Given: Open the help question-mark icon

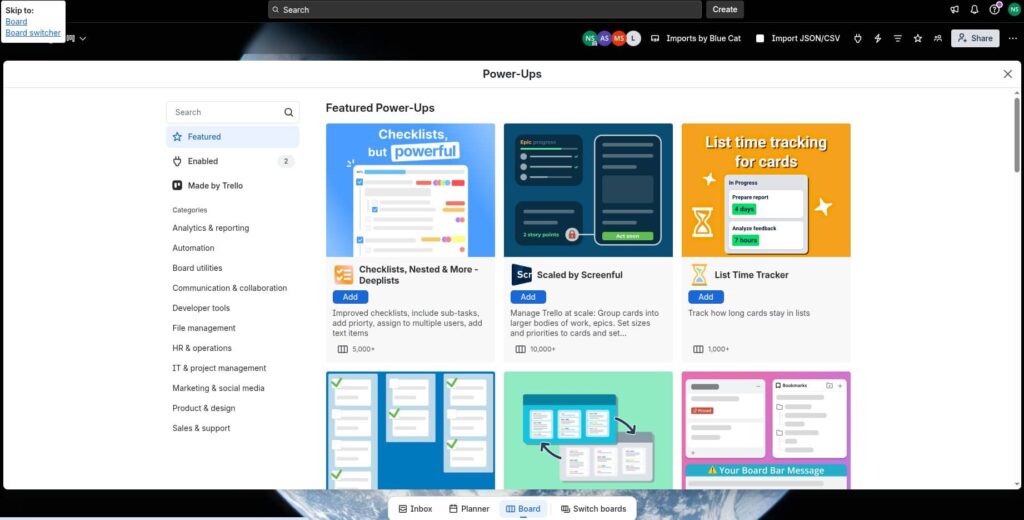Looking at the screenshot, I should [994, 10].
